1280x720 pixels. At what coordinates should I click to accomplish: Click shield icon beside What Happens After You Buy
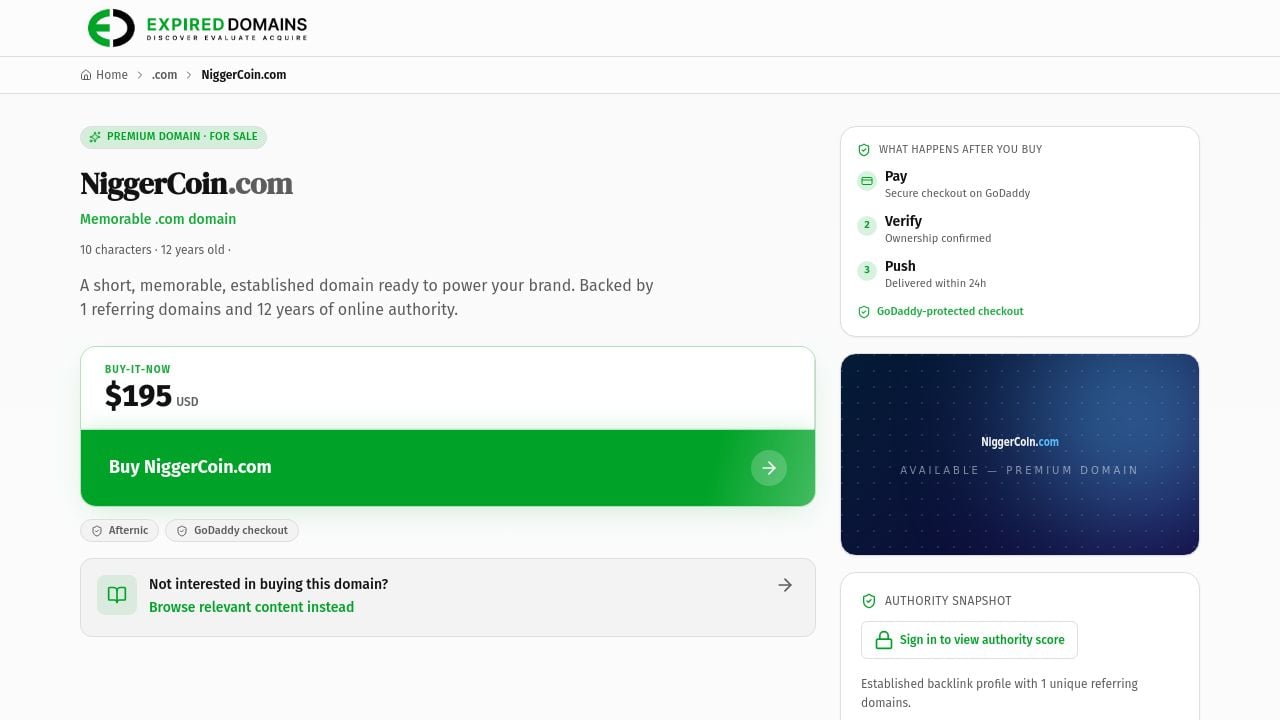click(864, 150)
